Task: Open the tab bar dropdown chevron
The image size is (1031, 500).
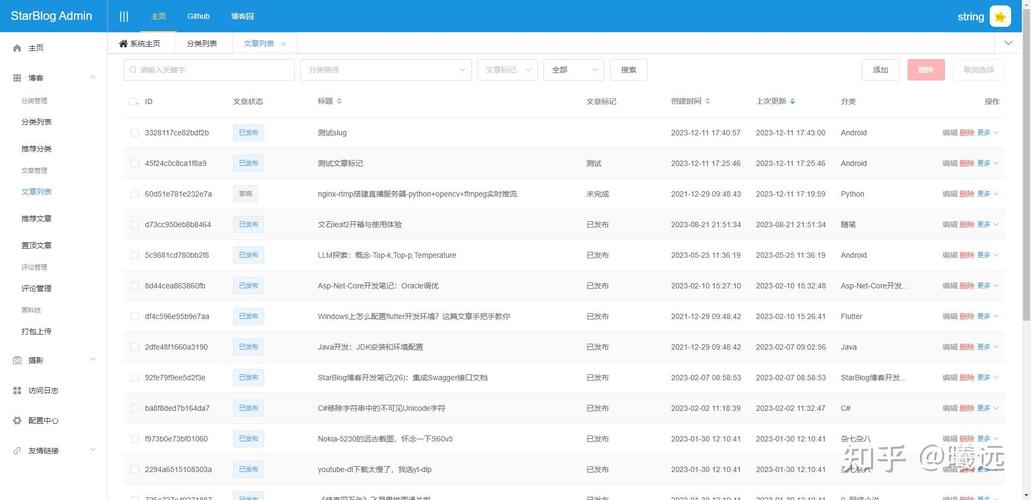Action: [1008, 43]
